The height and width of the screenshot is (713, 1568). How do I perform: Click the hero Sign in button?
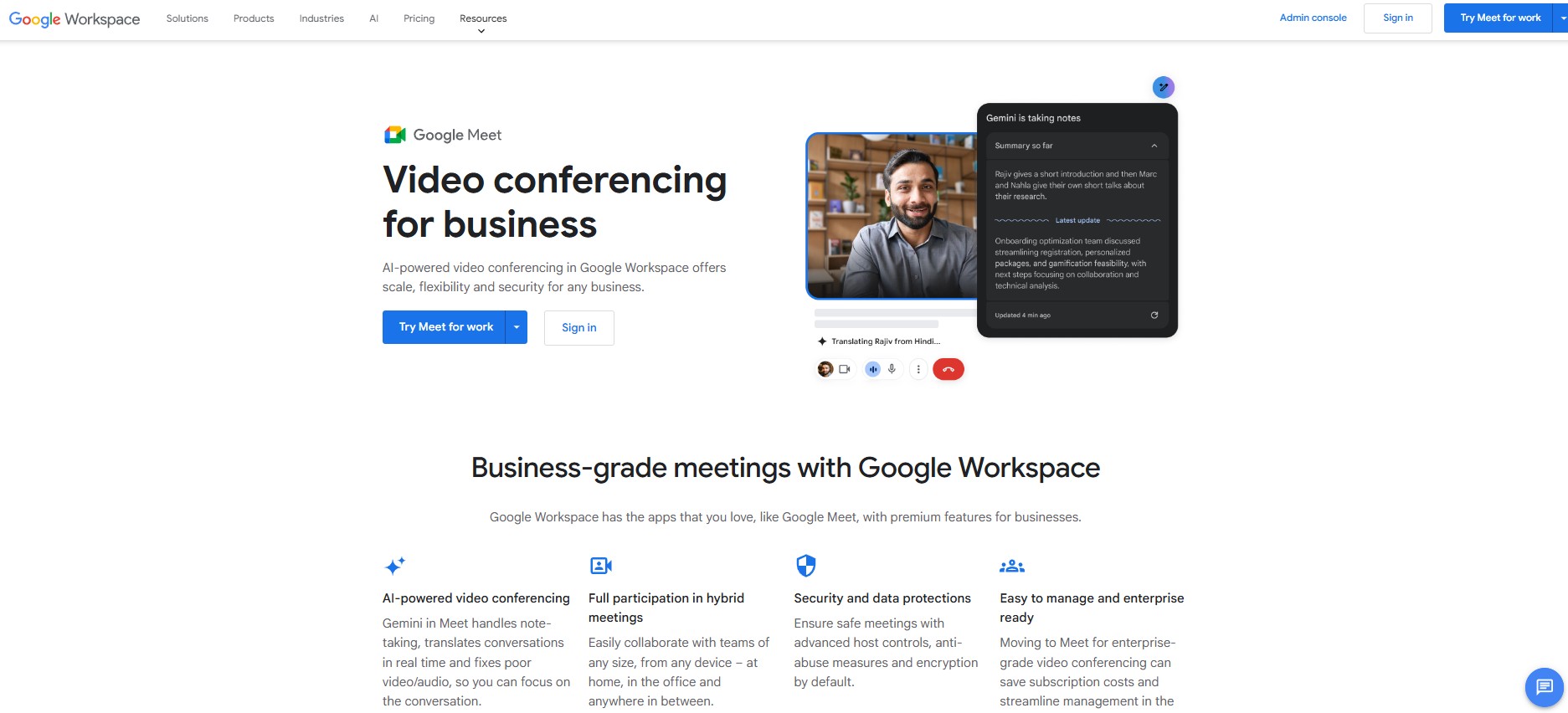click(579, 328)
